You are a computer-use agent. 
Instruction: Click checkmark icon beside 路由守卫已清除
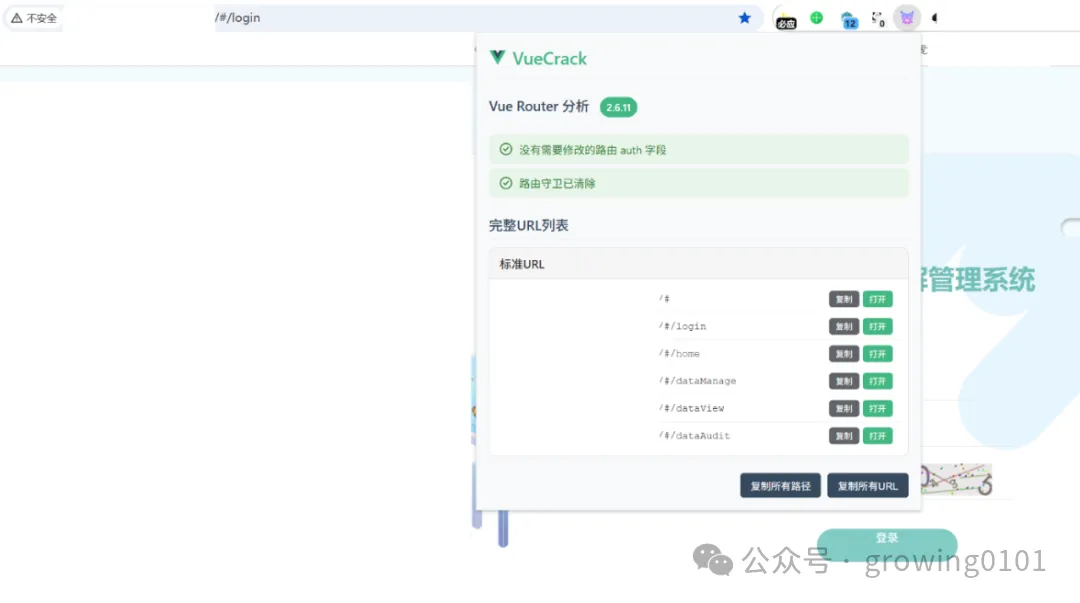point(505,183)
